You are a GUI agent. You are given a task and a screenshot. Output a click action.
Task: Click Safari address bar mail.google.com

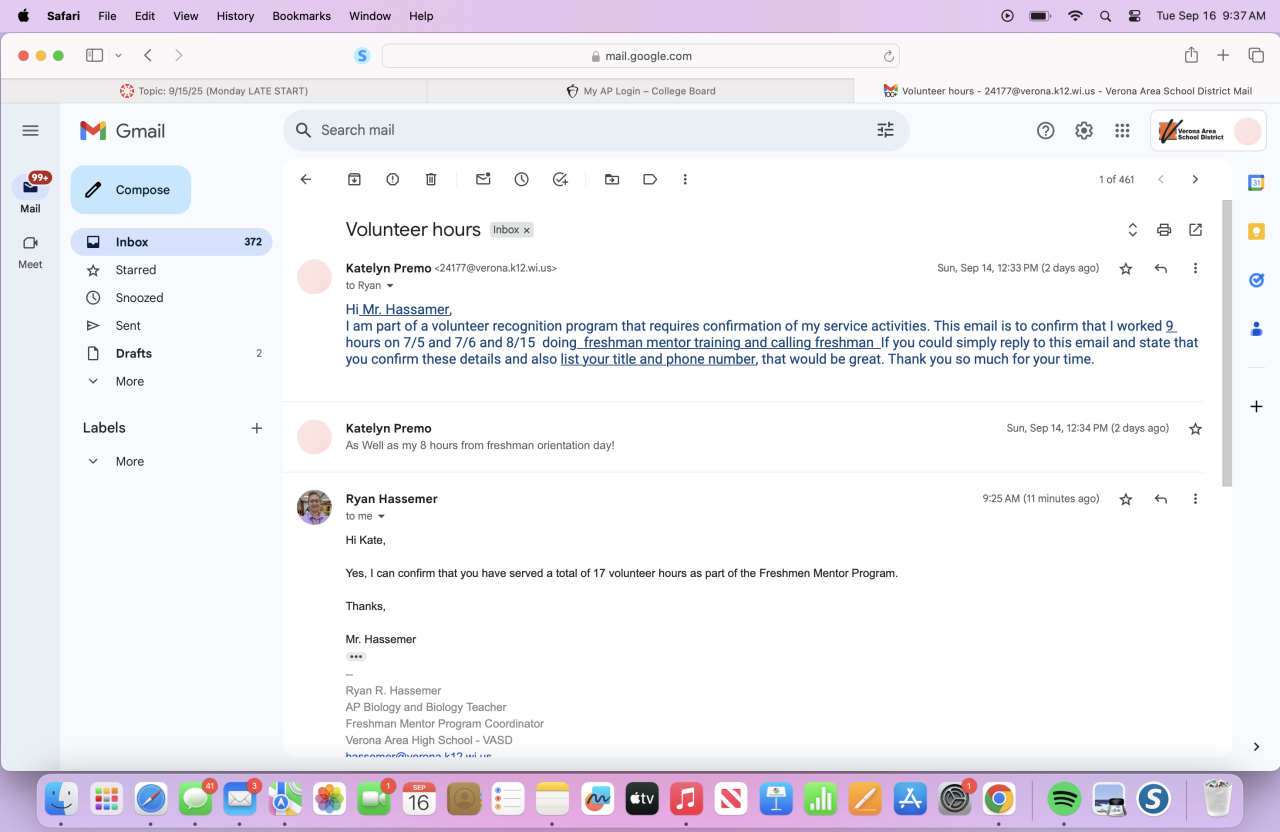tap(641, 56)
